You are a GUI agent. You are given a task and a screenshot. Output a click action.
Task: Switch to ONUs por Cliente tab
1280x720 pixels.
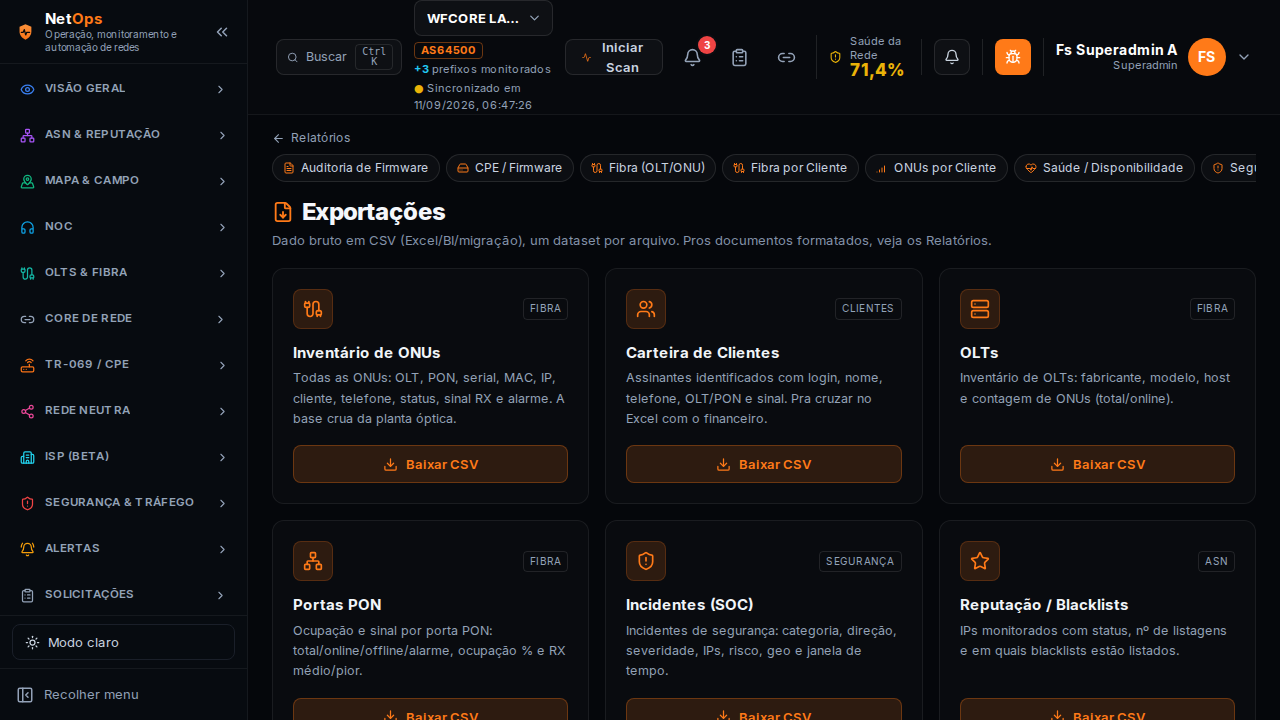[x=936, y=168]
